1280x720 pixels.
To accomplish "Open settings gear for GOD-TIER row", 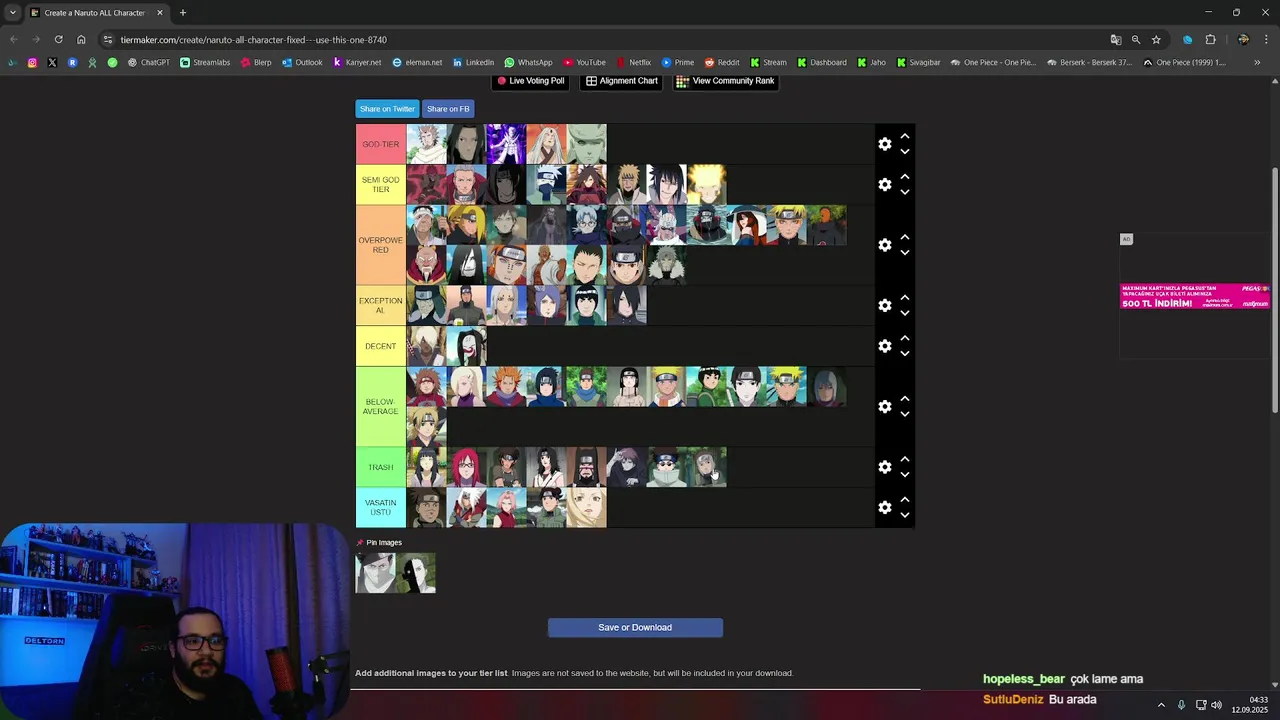I will point(885,144).
